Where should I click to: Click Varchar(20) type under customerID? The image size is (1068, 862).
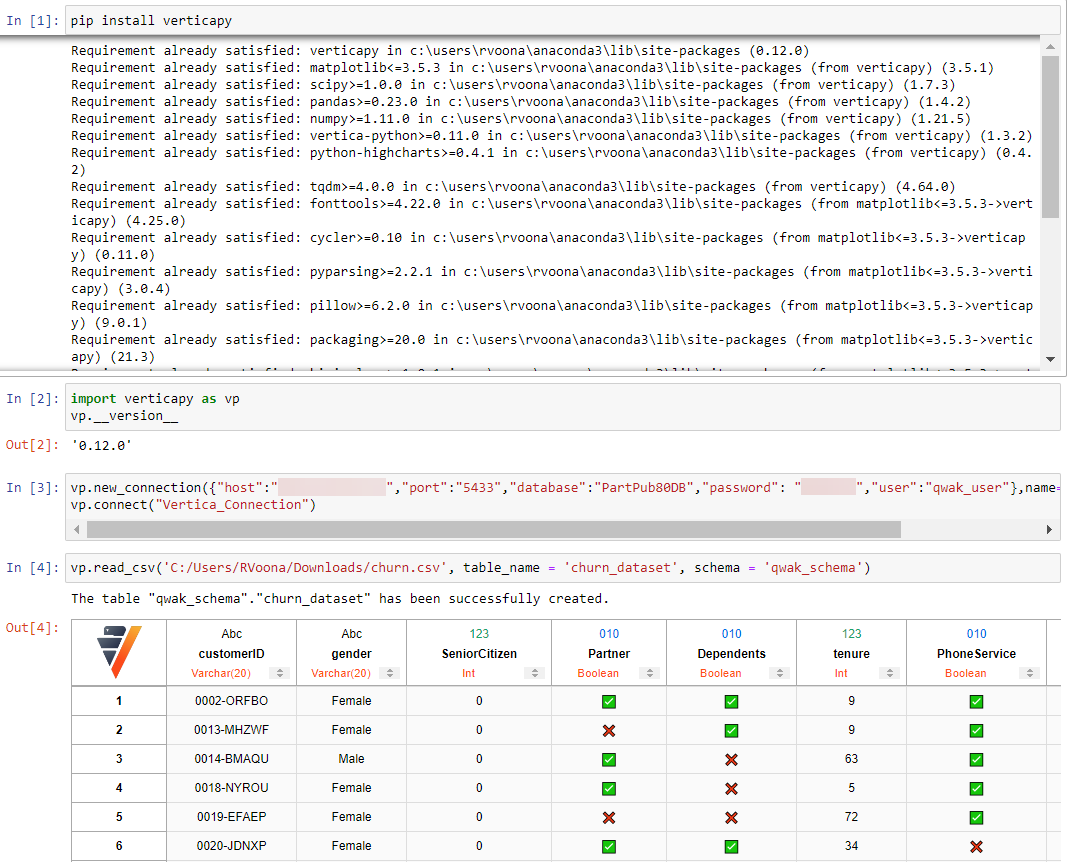221,673
